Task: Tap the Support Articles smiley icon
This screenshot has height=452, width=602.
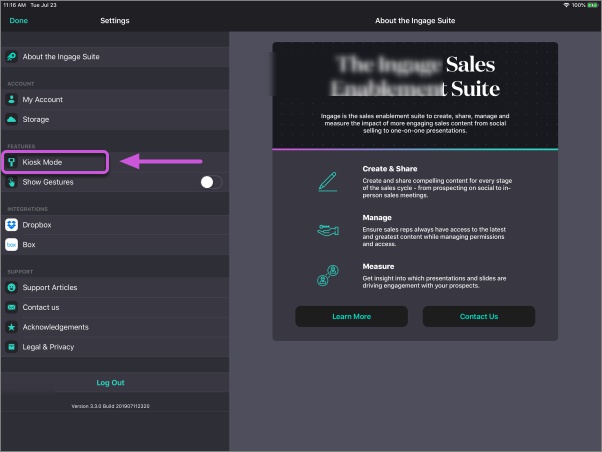Action: 12,287
